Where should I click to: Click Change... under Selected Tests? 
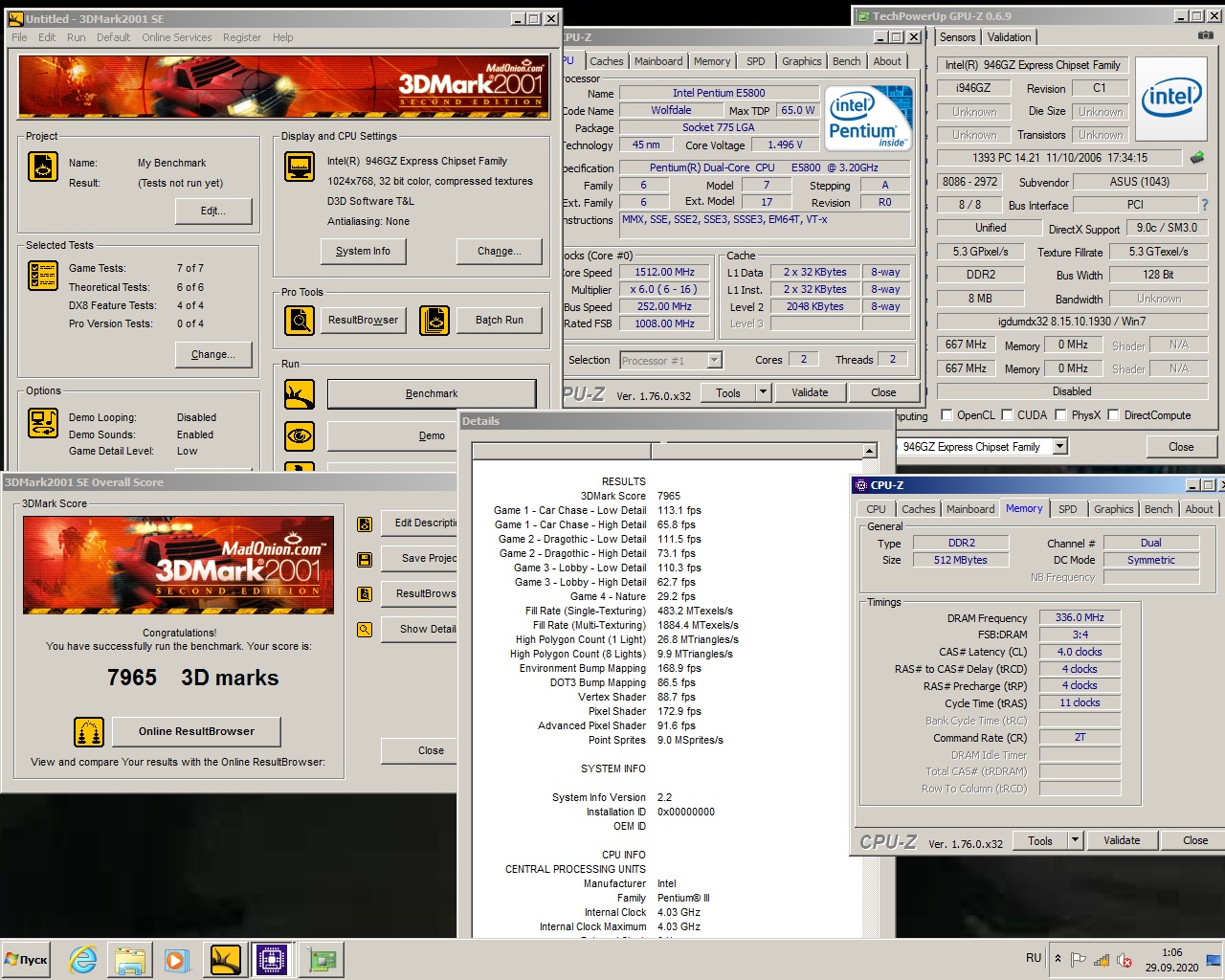[213, 354]
